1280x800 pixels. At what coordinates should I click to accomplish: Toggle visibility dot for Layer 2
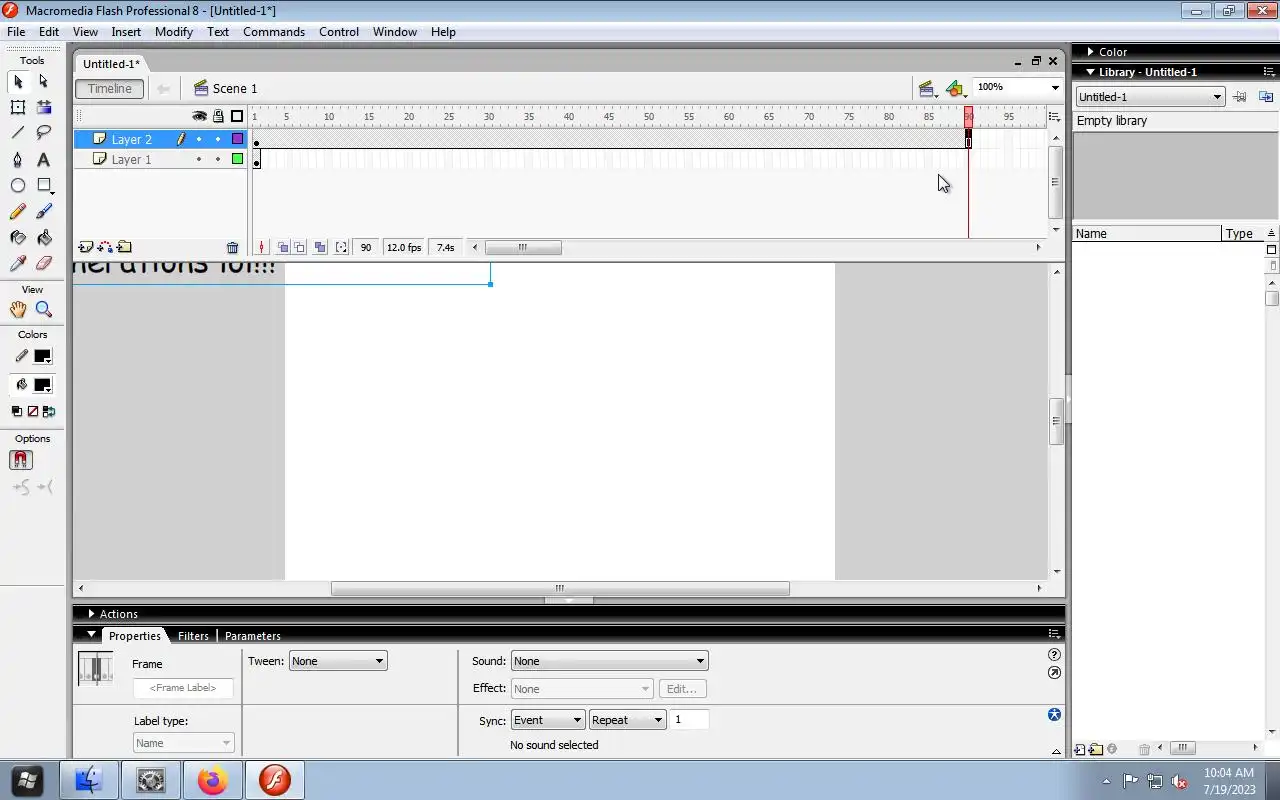[x=199, y=140]
